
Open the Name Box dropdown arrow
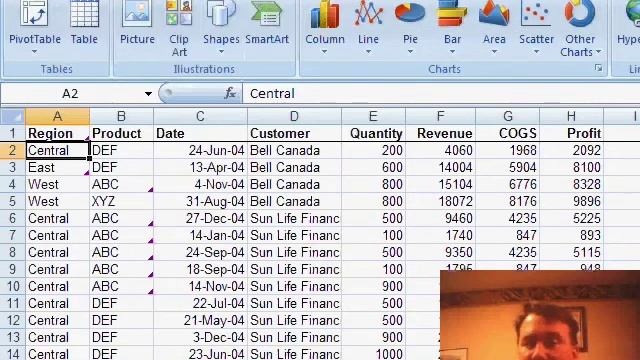point(148,94)
